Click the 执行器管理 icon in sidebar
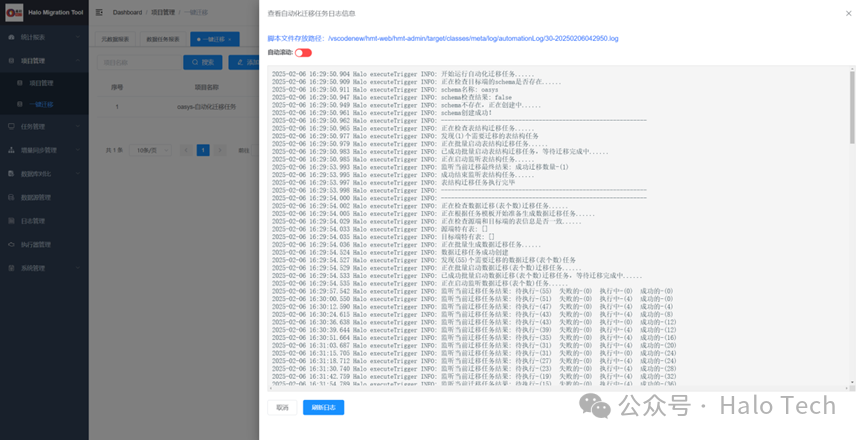864x440 pixels. pyautogui.click(x=11, y=245)
